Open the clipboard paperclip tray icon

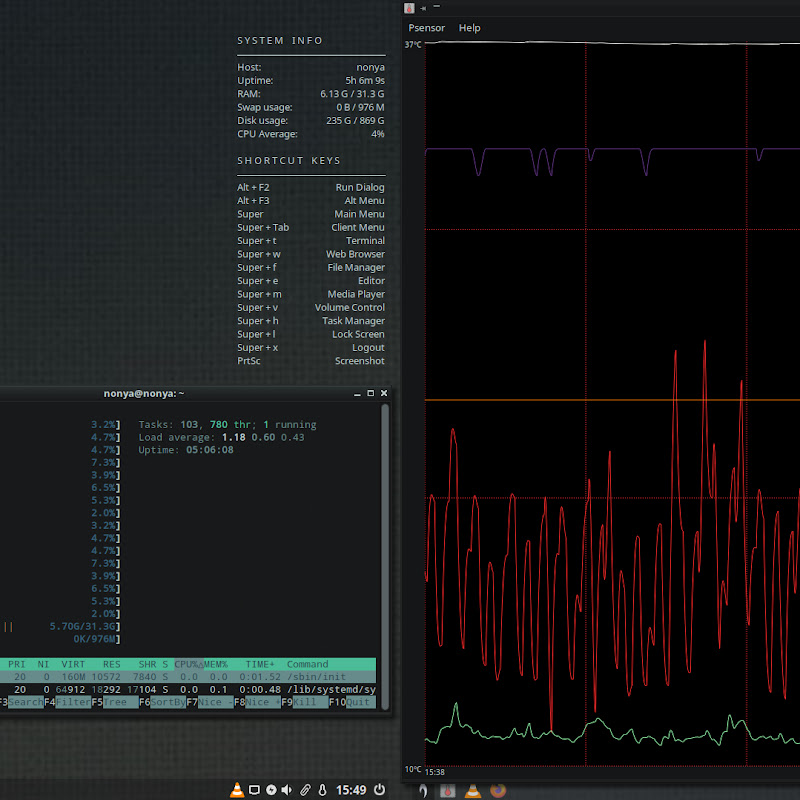[305, 790]
